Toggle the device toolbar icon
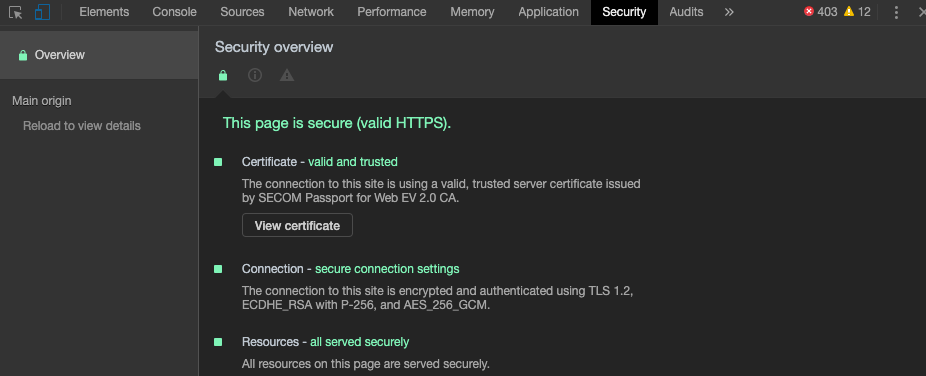The width and height of the screenshot is (926, 376). pyautogui.click(x=42, y=12)
